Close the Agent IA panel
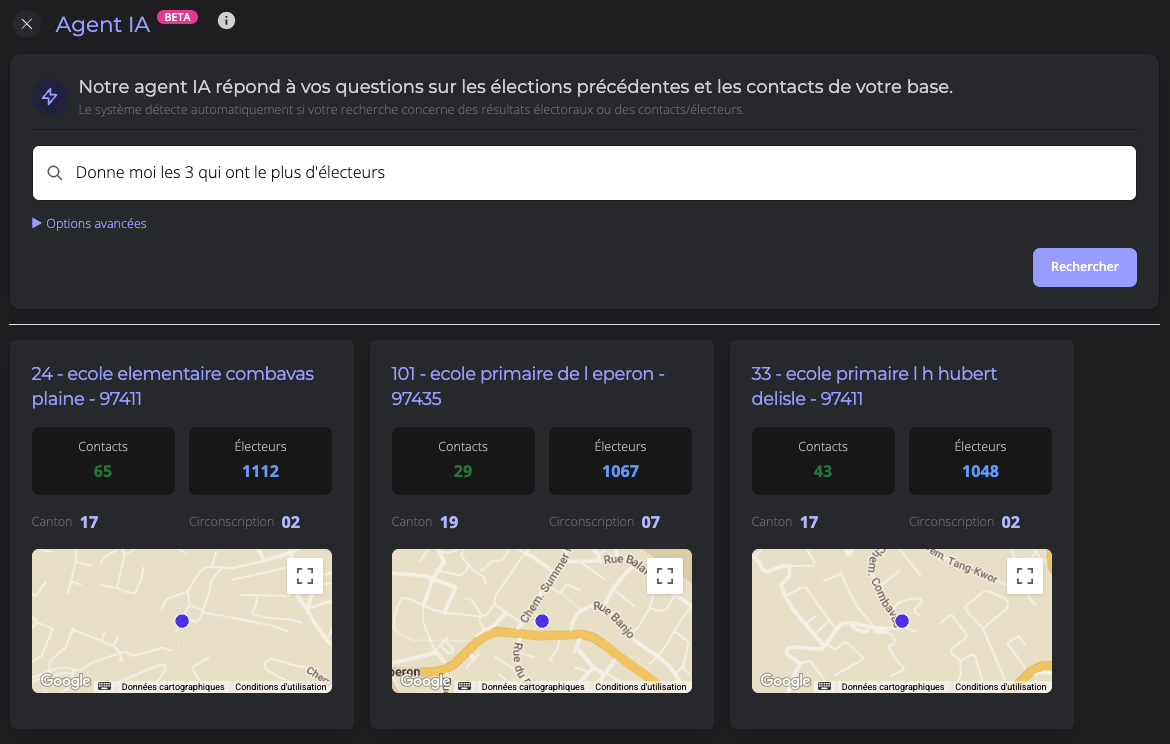 pos(27,24)
